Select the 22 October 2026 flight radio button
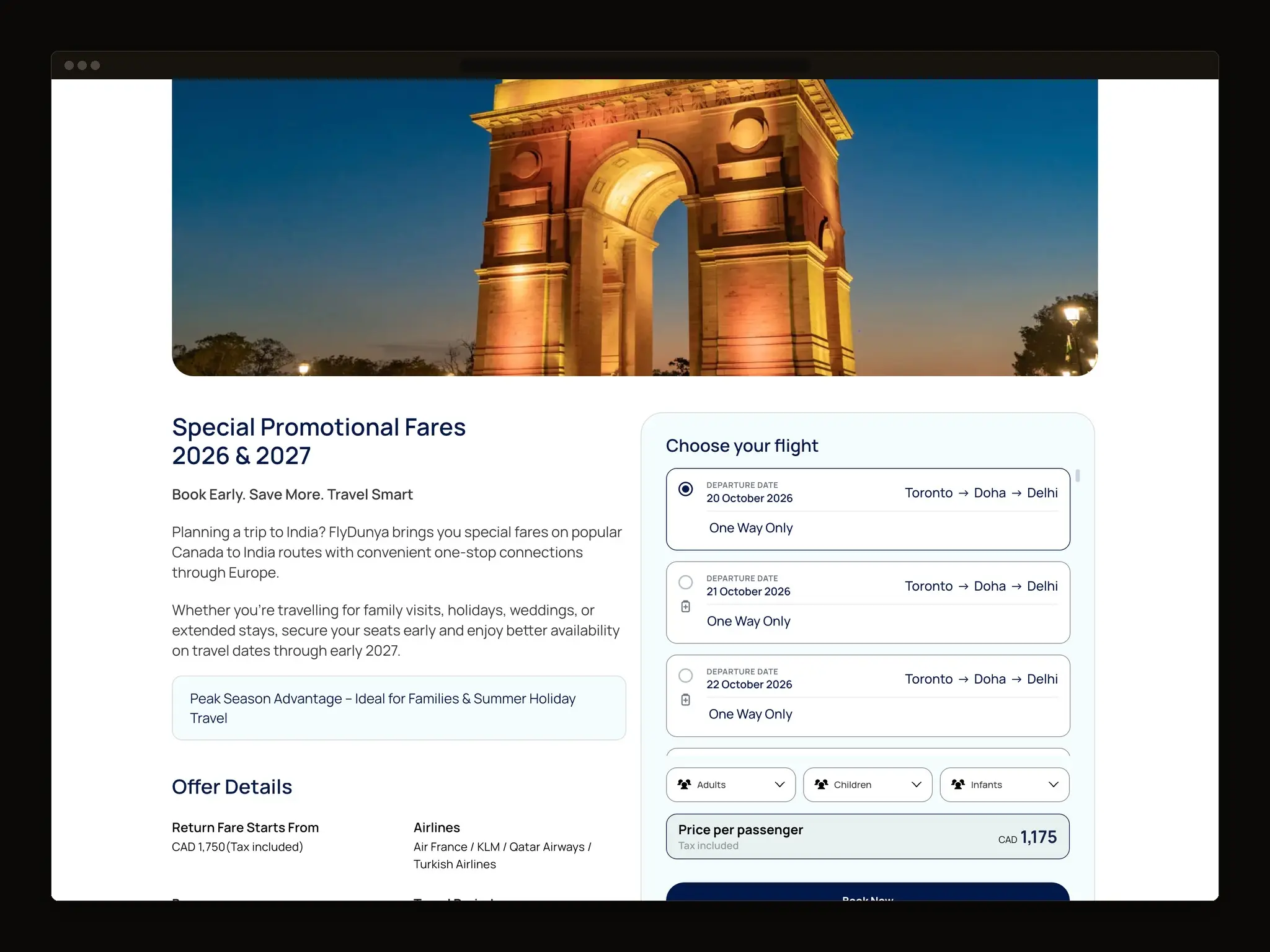 click(685, 675)
